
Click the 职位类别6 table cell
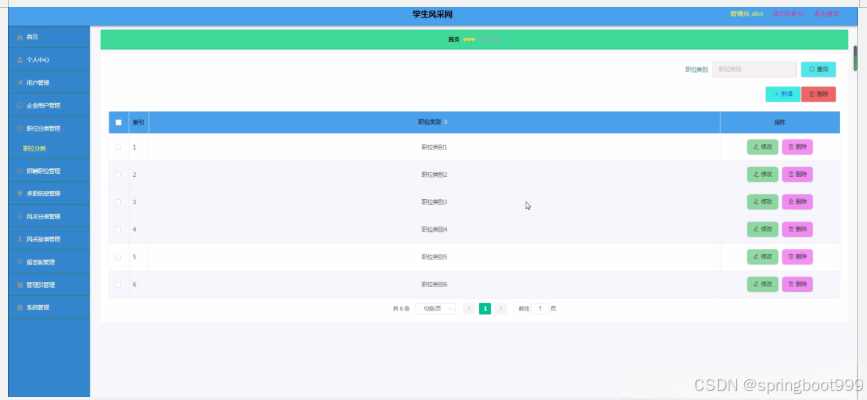(x=434, y=284)
